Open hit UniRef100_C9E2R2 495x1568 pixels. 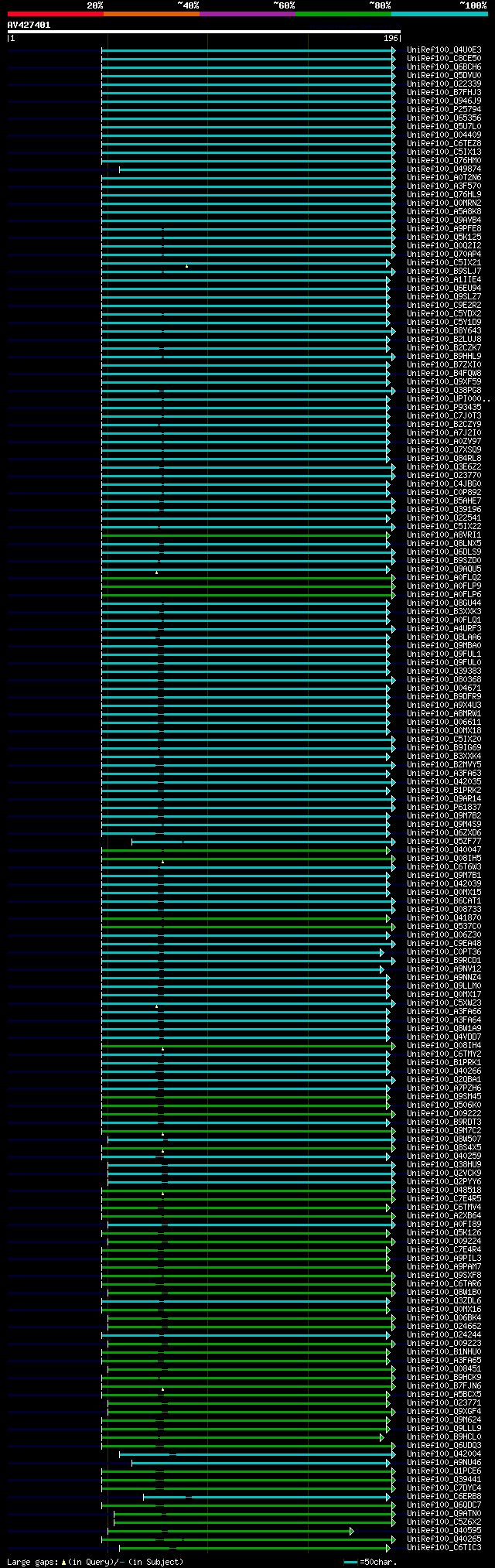click(444, 306)
